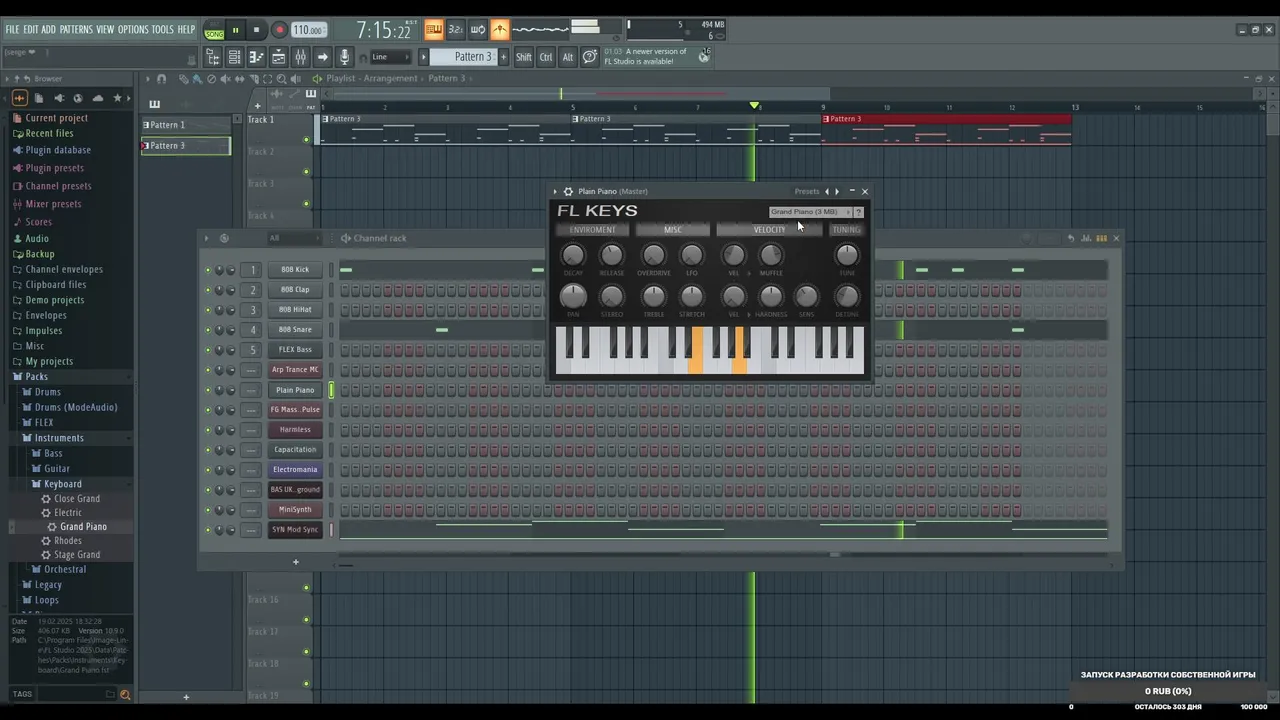Mute the Plain Piano channel LED
Image resolution: width=1280 pixels, height=720 pixels.
coord(208,390)
